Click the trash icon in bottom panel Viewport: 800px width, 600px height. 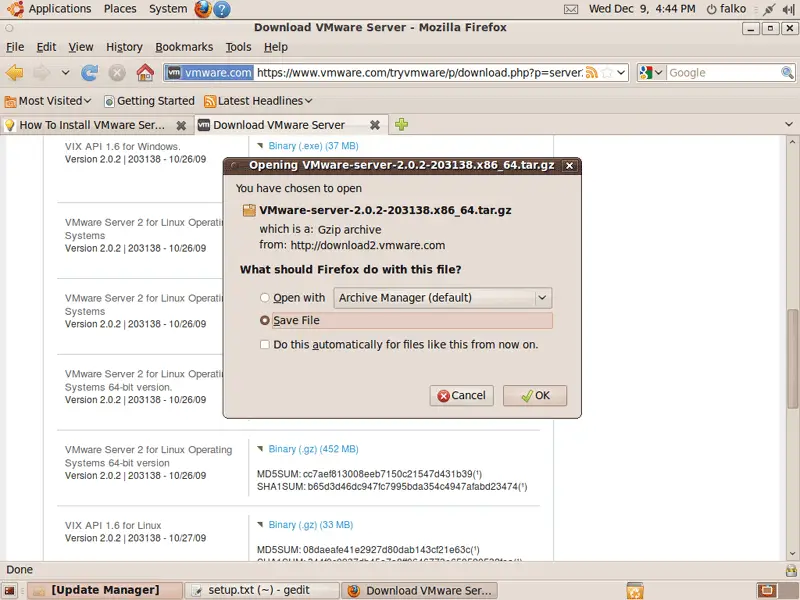pos(635,590)
